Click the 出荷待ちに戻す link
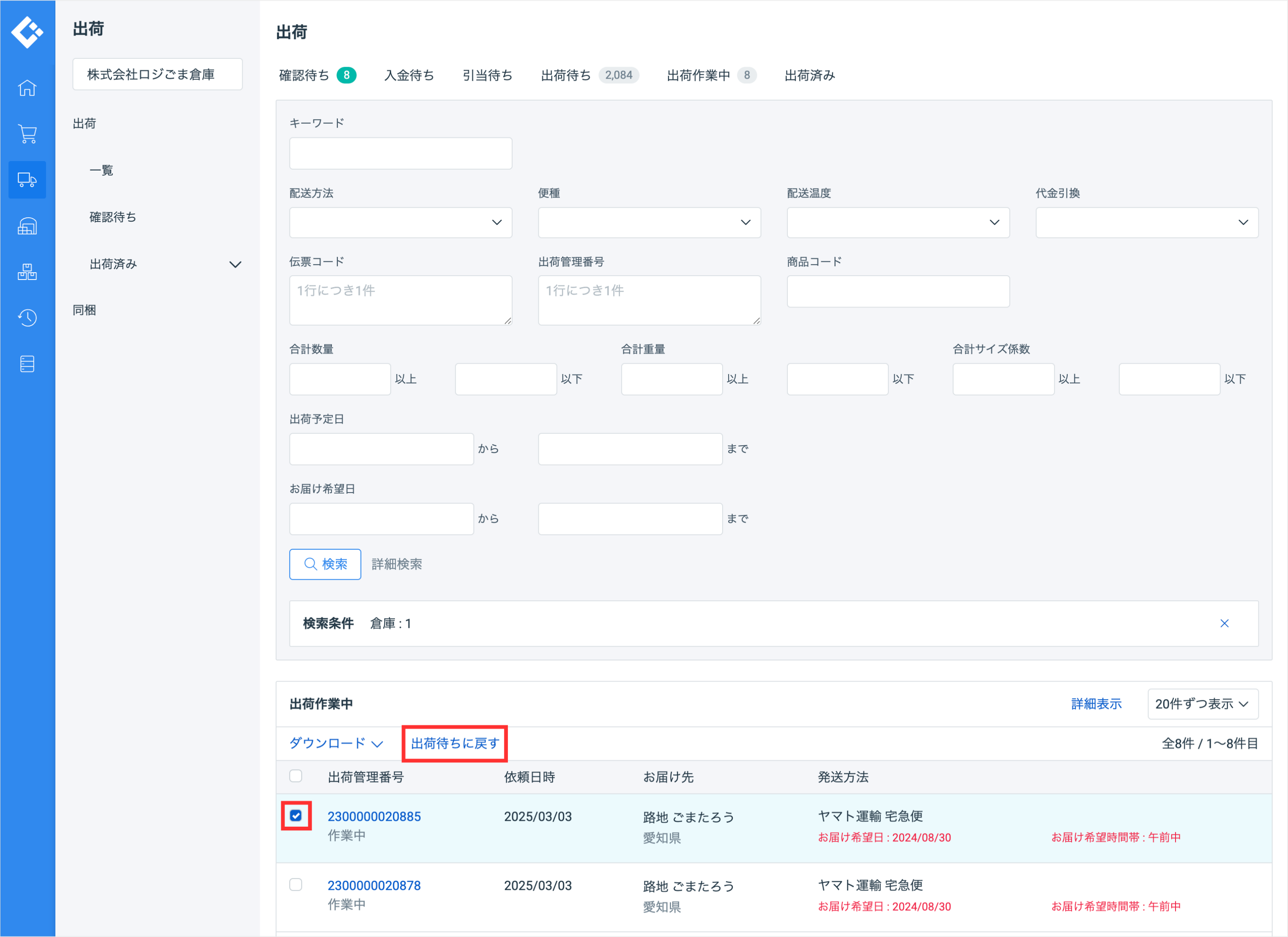1288x937 pixels. [455, 743]
